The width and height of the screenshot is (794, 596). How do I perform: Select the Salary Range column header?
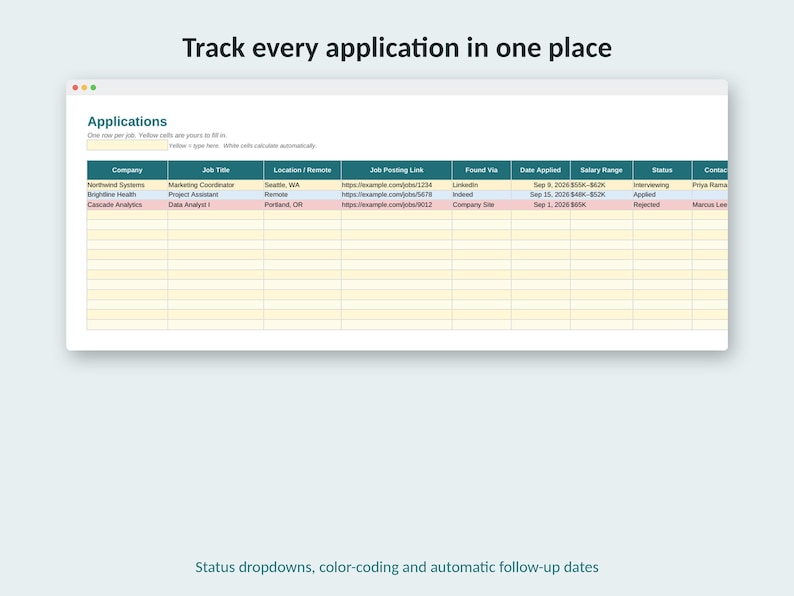pyautogui.click(x=602, y=170)
